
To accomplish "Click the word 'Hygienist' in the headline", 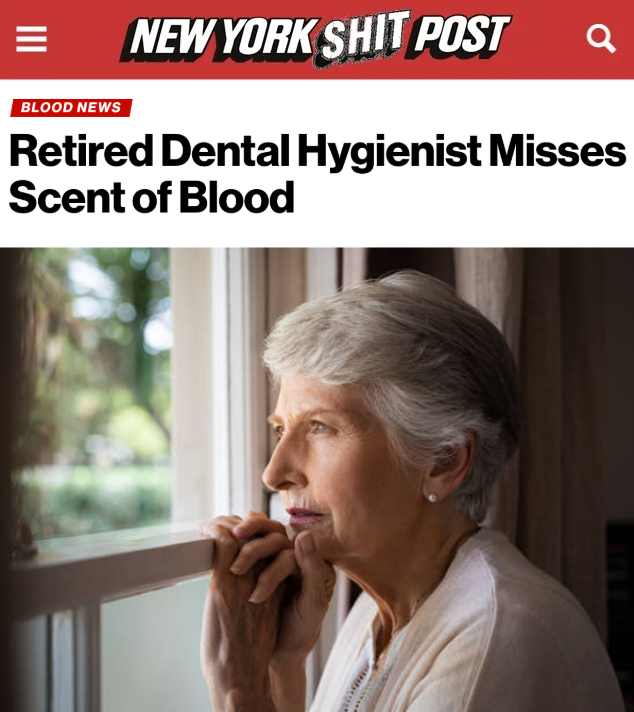I will 389,152.
